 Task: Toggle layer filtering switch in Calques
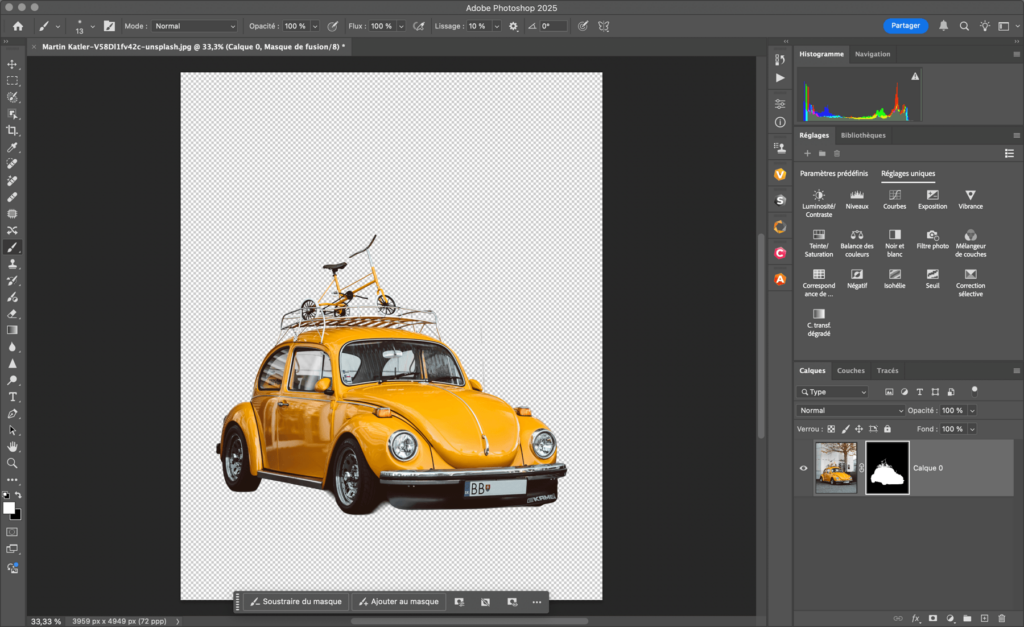tap(974, 391)
